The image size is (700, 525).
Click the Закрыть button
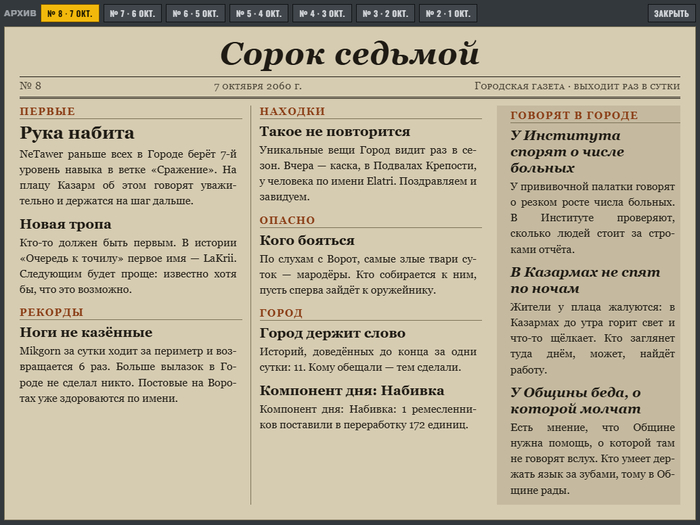coord(671,13)
